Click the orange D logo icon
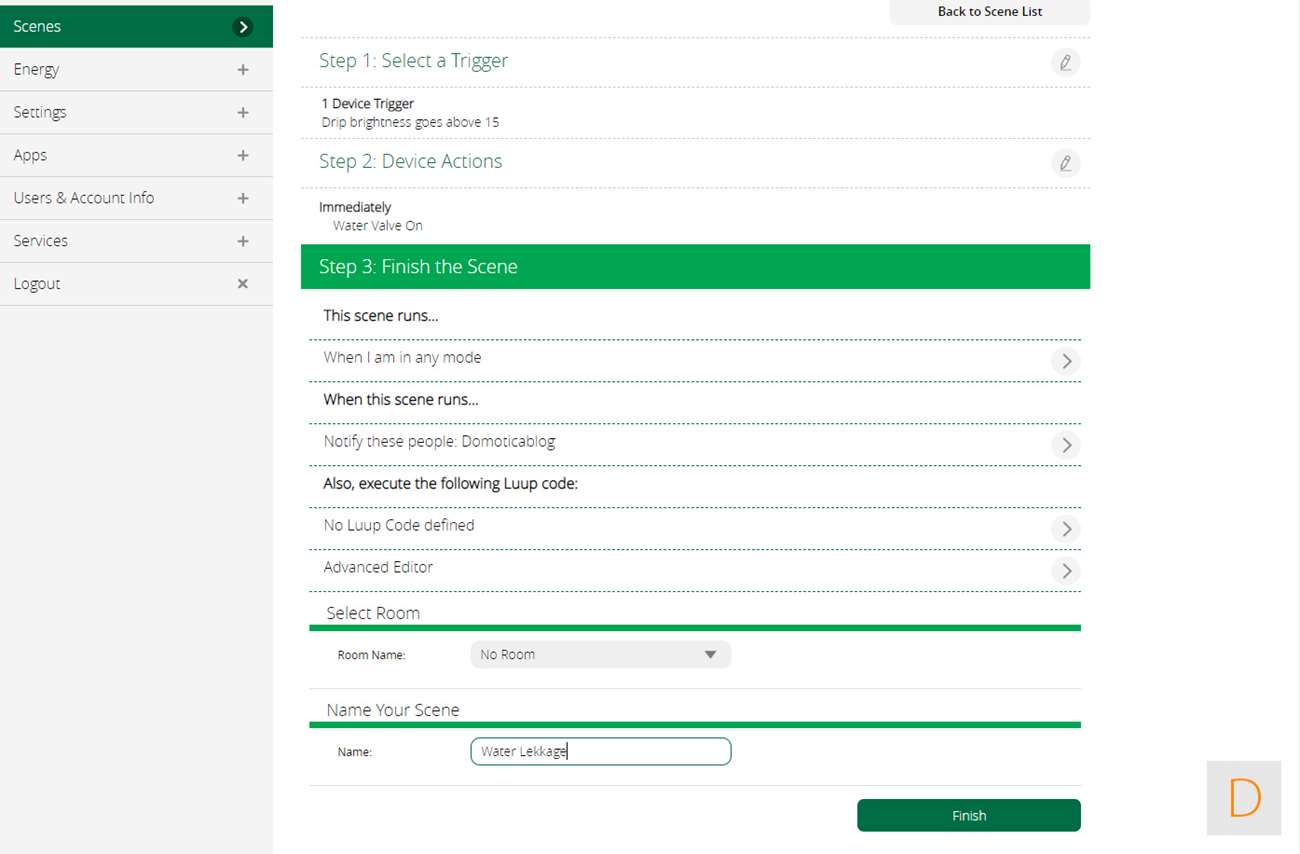This screenshot has width=1300, height=854. (x=1243, y=798)
